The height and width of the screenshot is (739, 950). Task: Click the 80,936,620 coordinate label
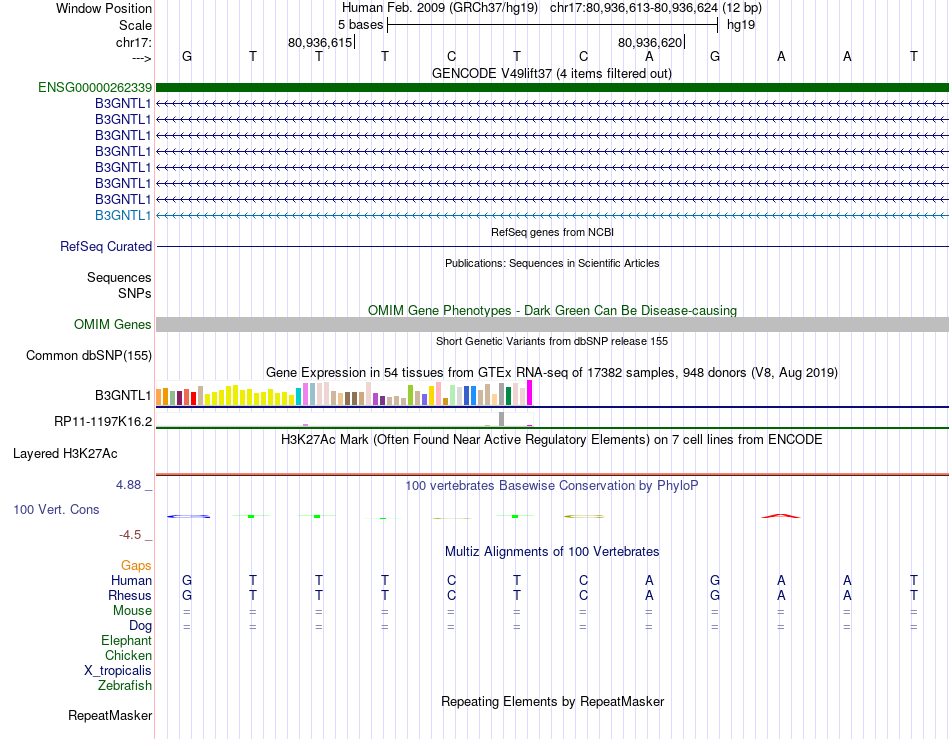(x=650, y=42)
